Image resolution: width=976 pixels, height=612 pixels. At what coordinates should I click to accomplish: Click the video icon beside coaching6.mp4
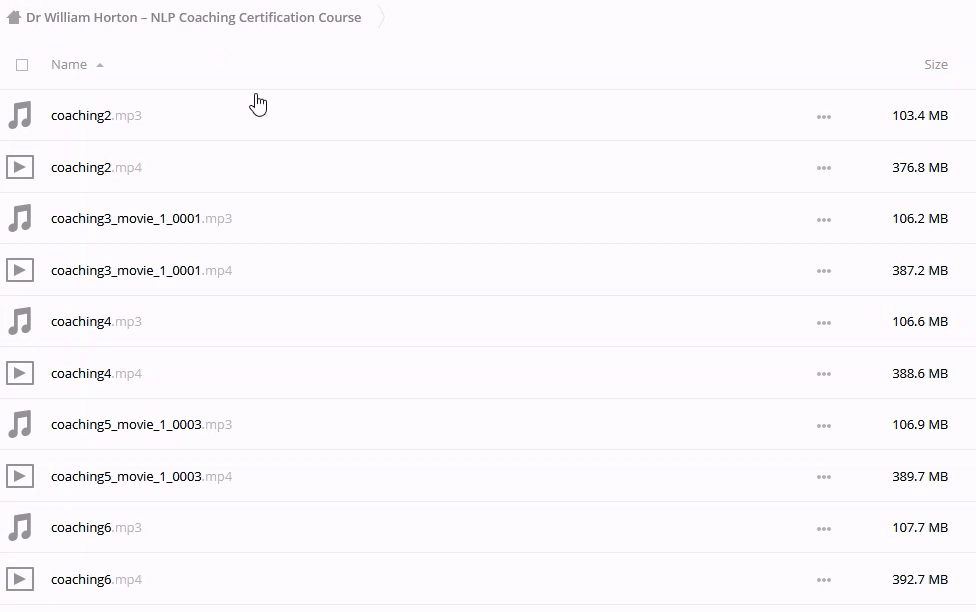pyautogui.click(x=20, y=579)
